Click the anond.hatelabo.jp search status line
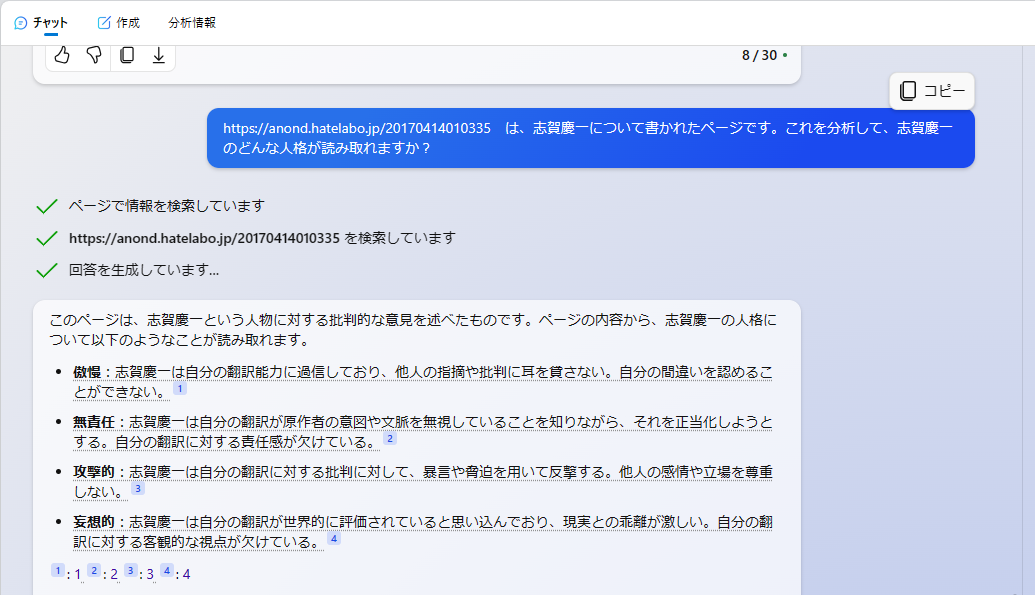 click(x=262, y=238)
